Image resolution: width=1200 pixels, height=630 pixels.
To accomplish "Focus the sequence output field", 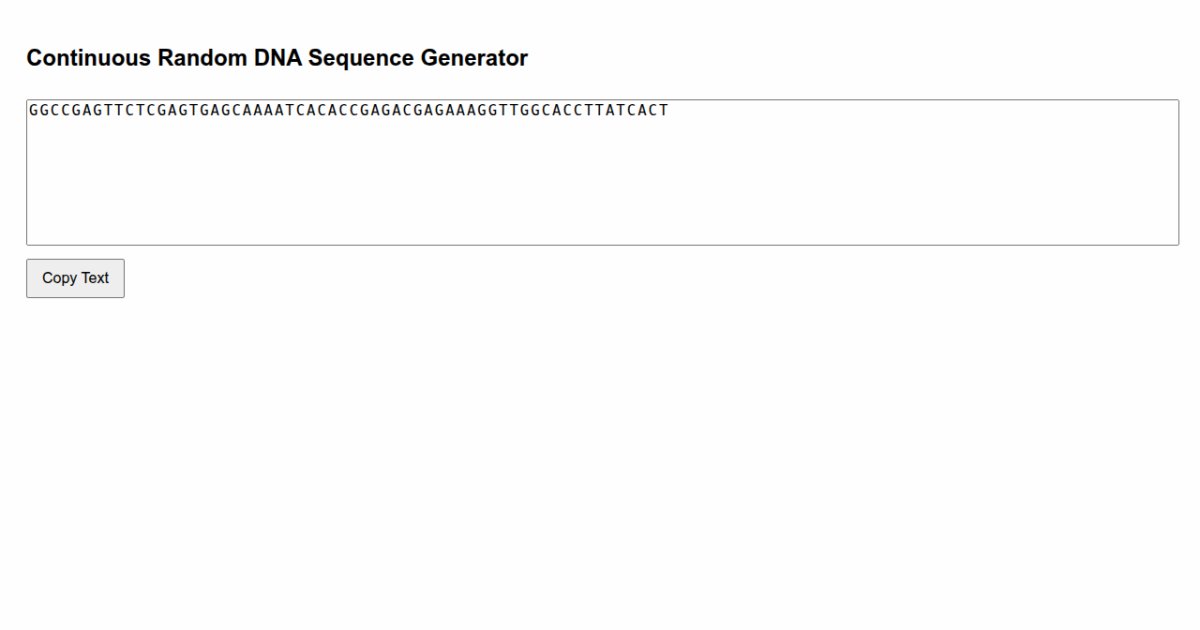I will coord(600,170).
